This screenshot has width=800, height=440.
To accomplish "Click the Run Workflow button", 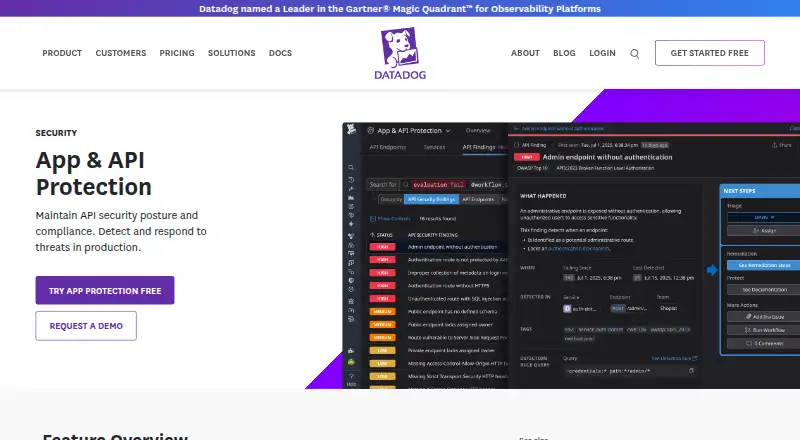I will point(764,330).
